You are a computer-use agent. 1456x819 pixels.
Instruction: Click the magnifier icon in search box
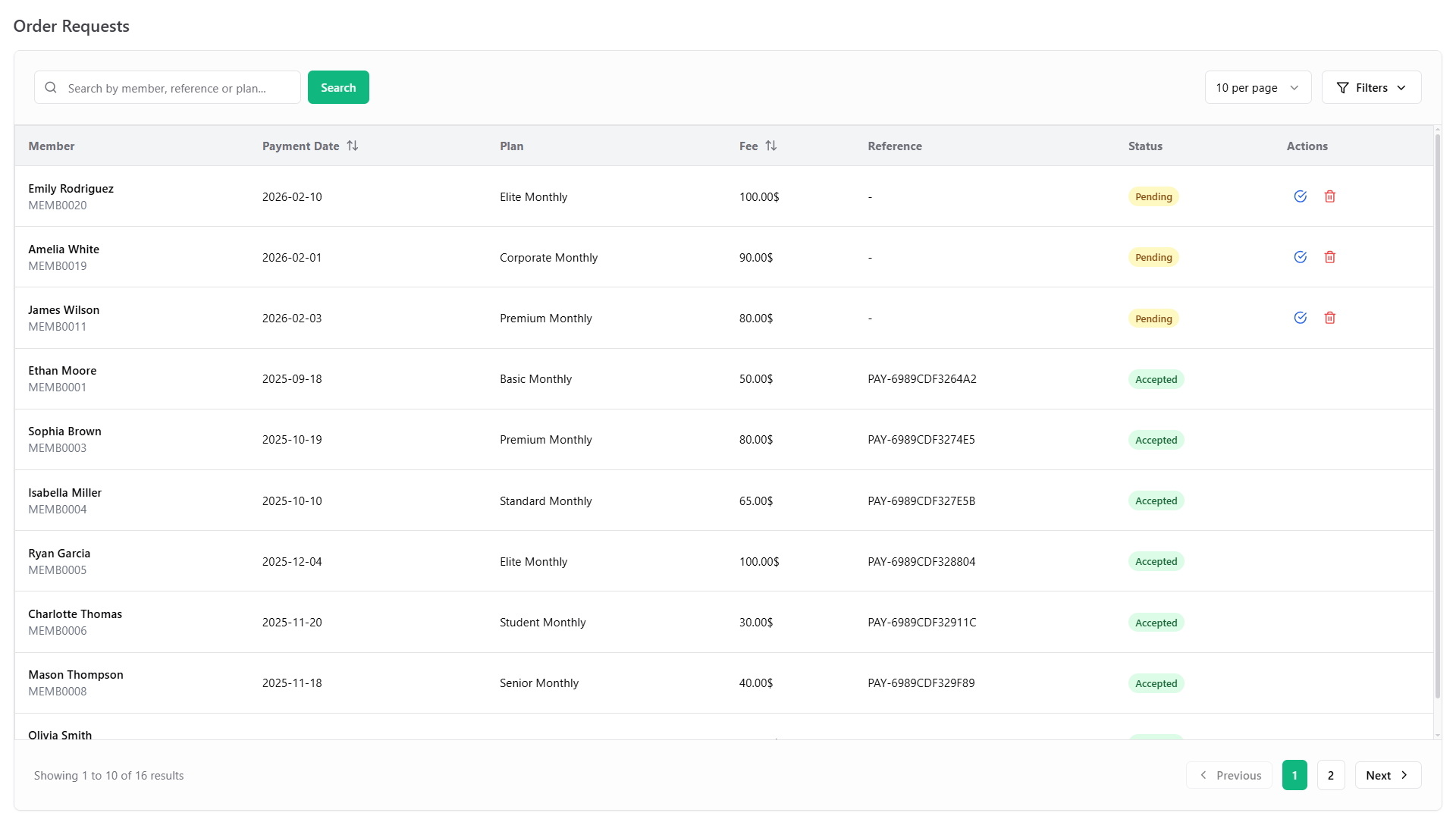click(x=51, y=87)
